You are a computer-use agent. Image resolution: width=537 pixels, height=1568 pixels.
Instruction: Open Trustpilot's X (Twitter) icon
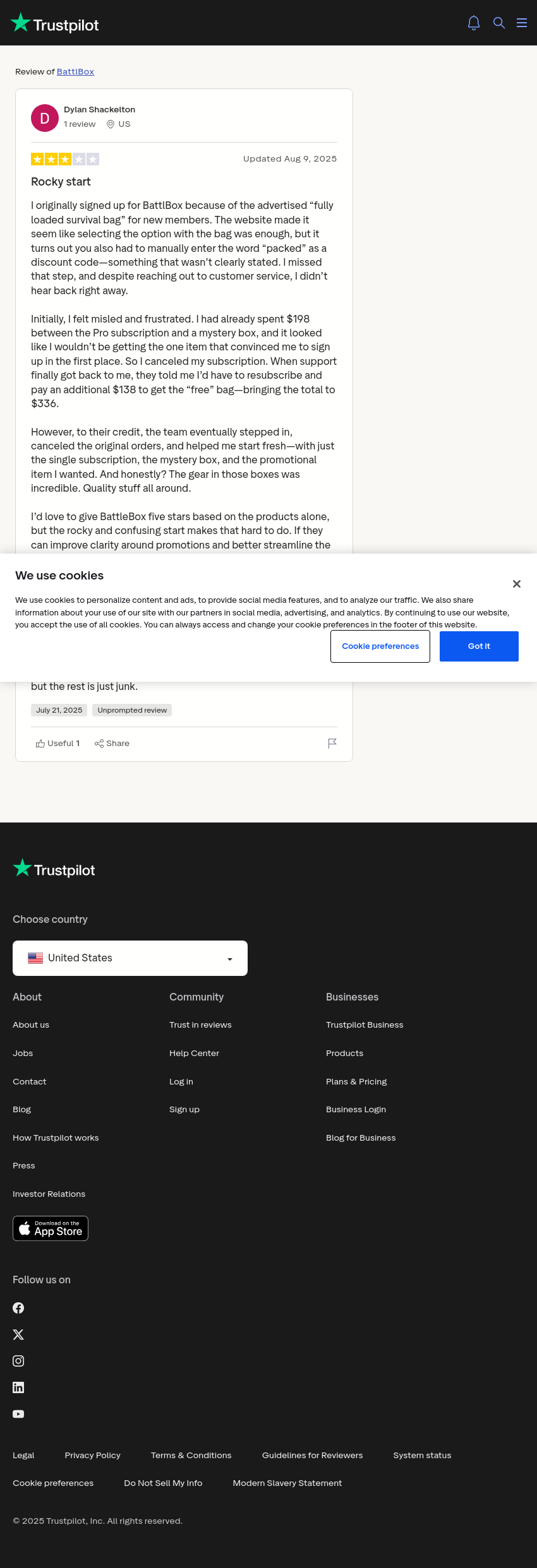coord(18,1334)
